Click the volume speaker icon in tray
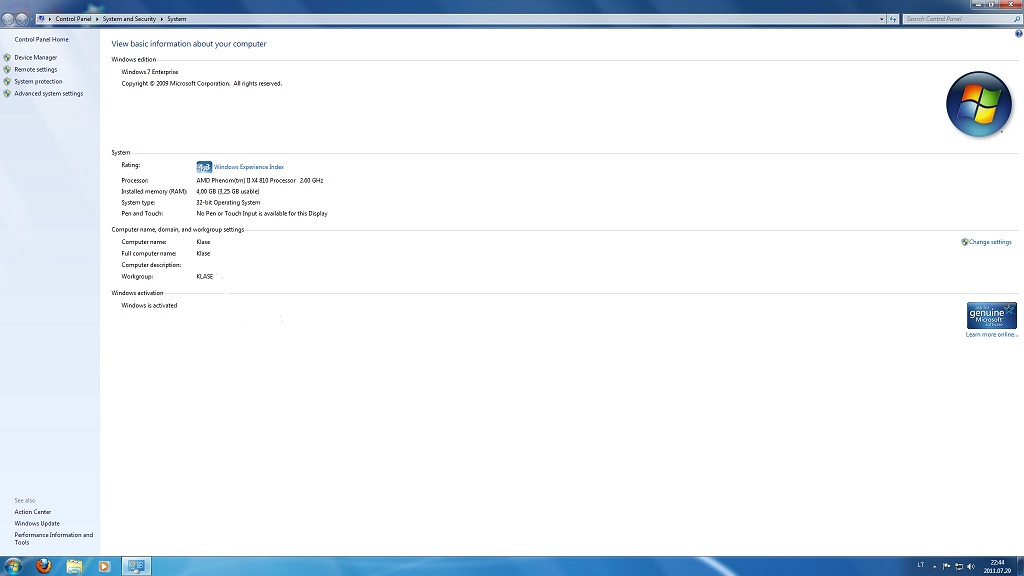The width and height of the screenshot is (1024, 576). click(x=971, y=566)
